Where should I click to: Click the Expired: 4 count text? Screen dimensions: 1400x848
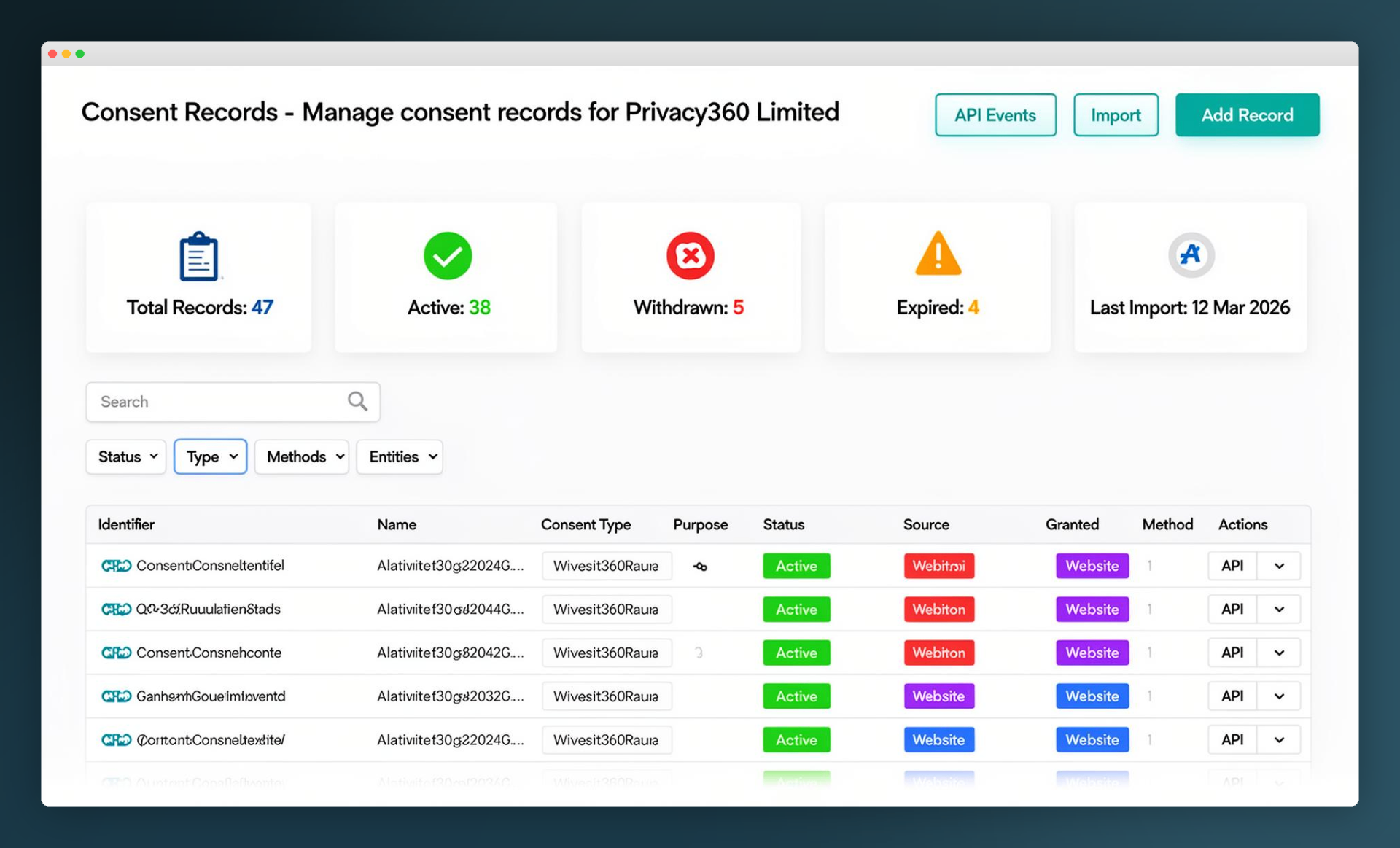(938, 308)
